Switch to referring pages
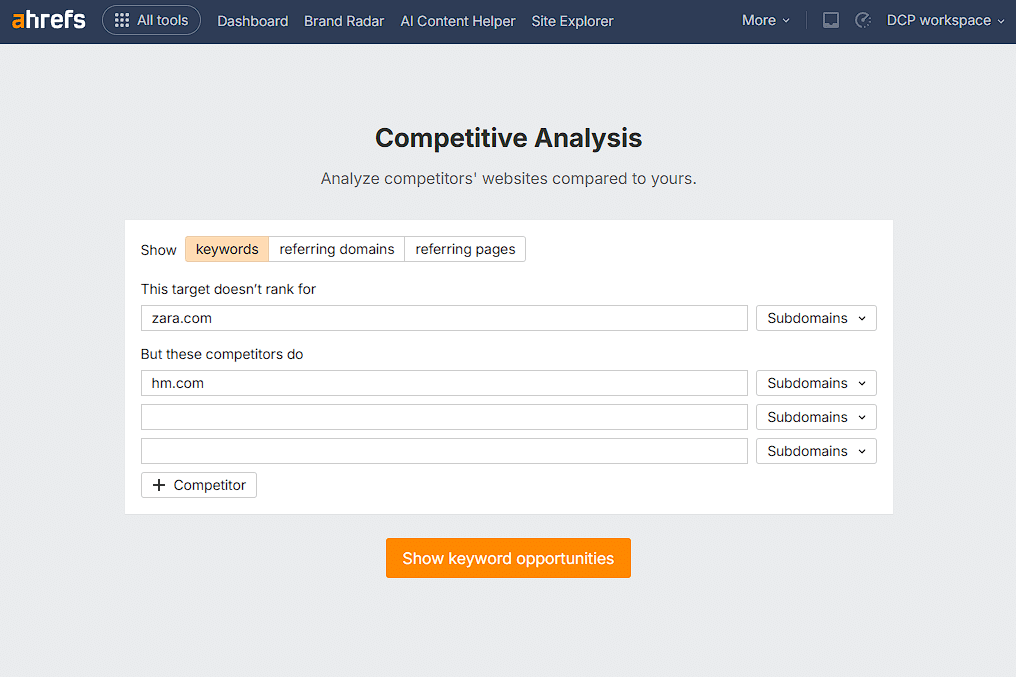The height and width of the screenshot is (677, 1016). (465, 249)
